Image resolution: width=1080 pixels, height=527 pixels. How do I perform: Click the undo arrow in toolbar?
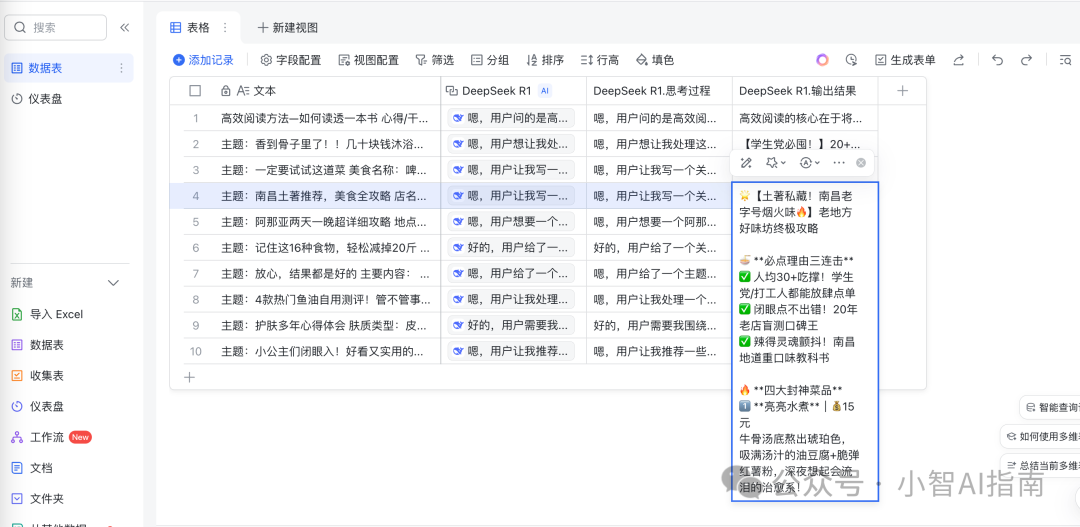pos(997,60)
